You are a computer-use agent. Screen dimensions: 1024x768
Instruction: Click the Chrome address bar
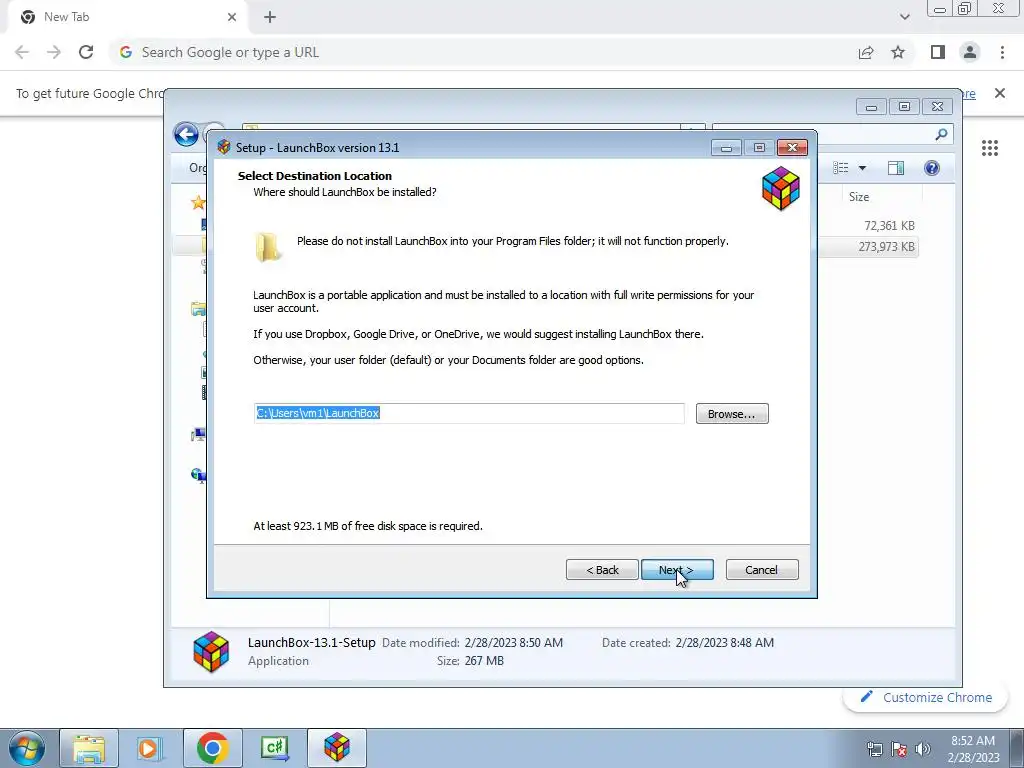[x=483, y=52]
